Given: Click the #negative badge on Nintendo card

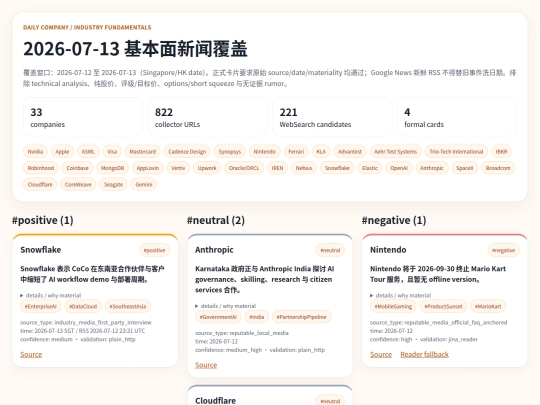Looking at the screenshot, I should [x=503, y=250].
